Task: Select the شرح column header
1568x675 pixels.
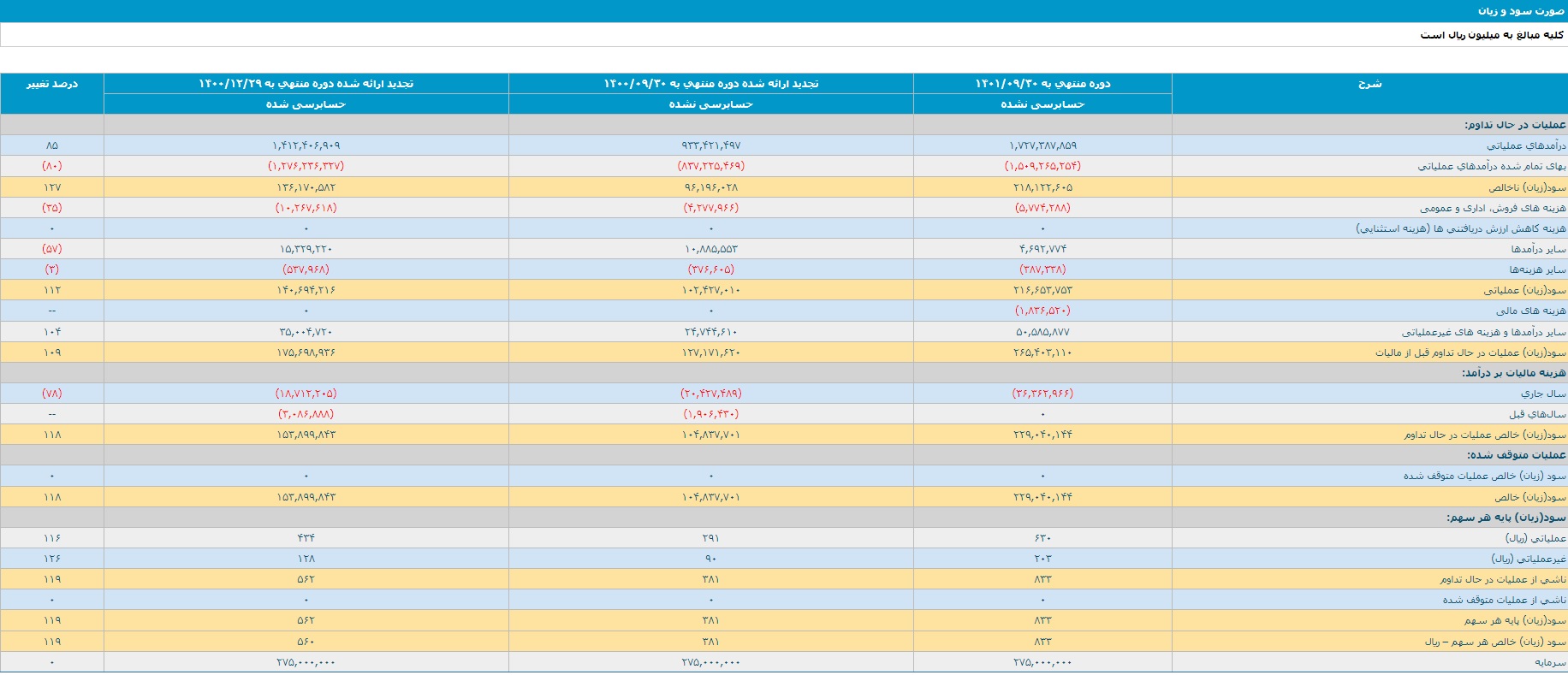Action: (1369, 84)
